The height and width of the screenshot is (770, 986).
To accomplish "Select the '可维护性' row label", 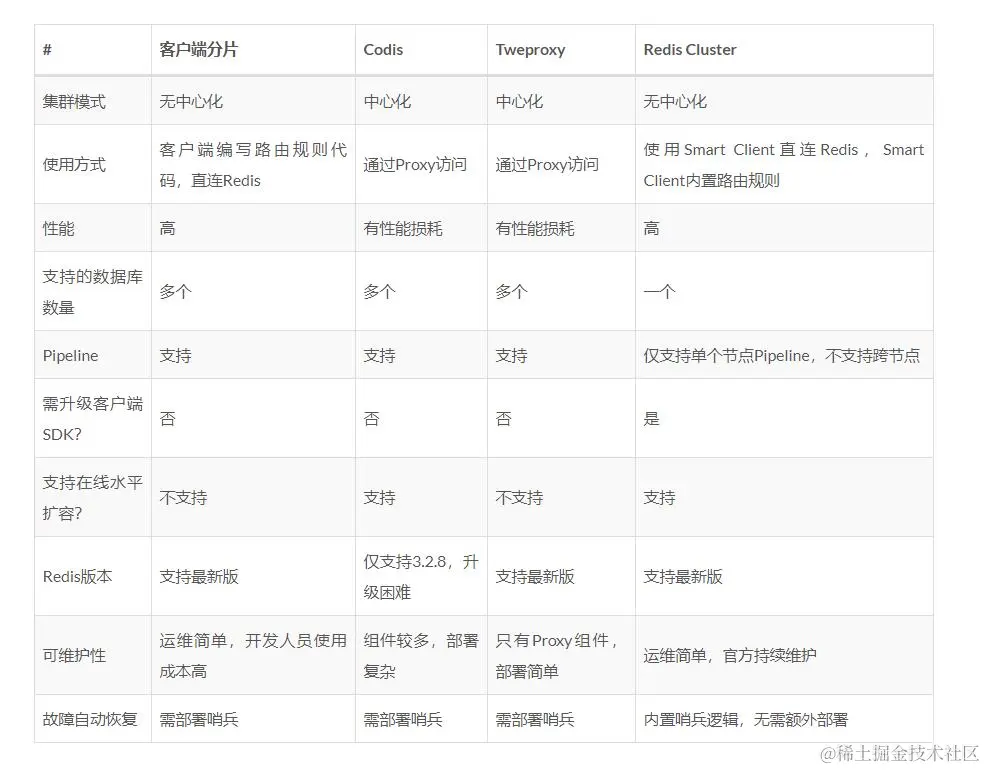I will pos(74,656).
